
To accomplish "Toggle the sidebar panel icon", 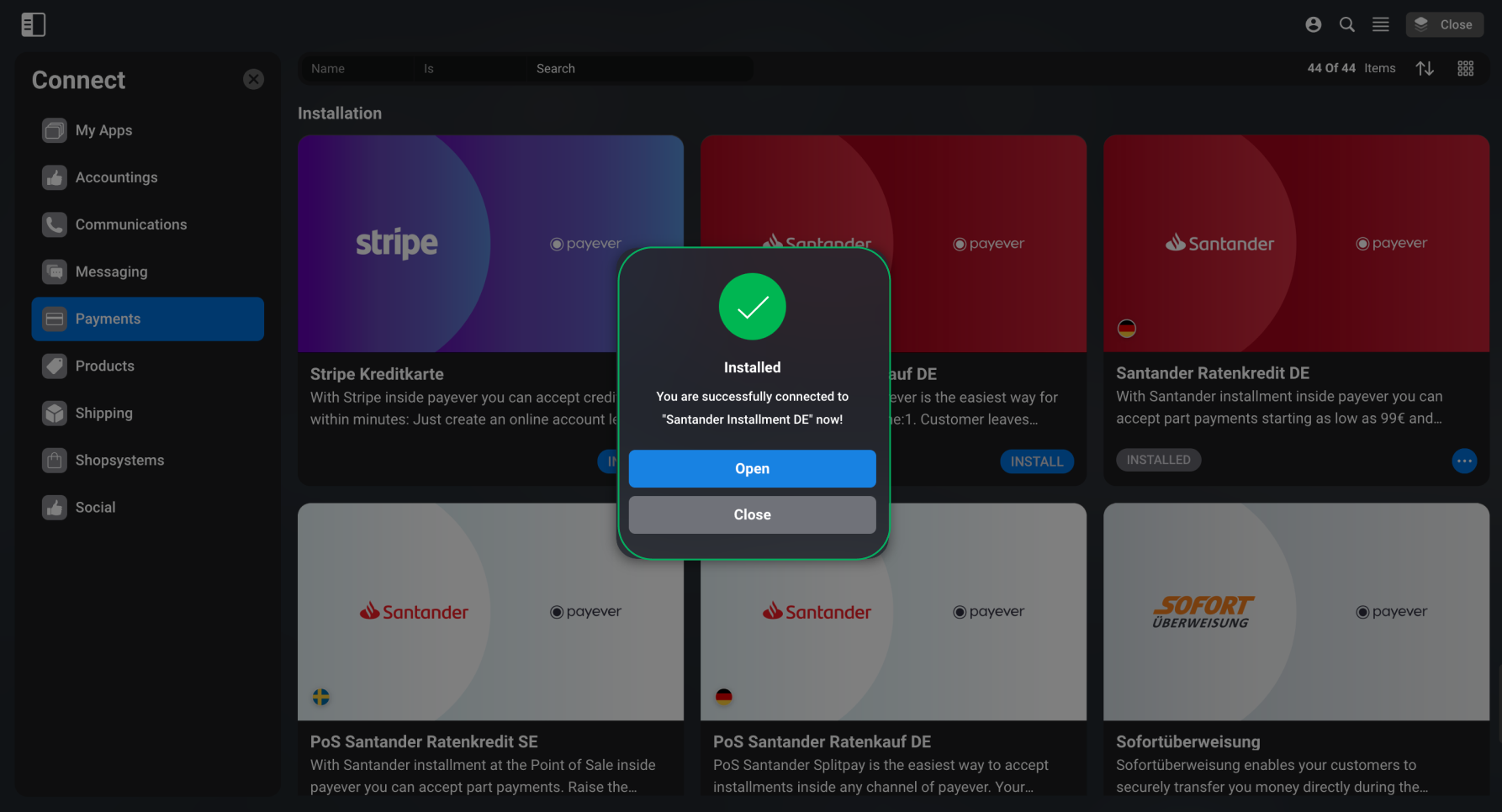I will pyautogui.click(x=33, y=24).
